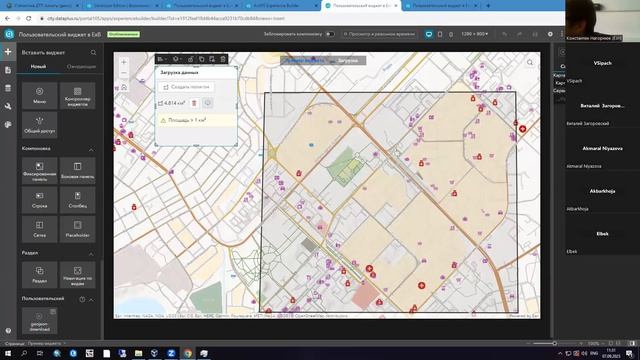Select the custom polygon-download widget tile

click(x=40, y=321)
